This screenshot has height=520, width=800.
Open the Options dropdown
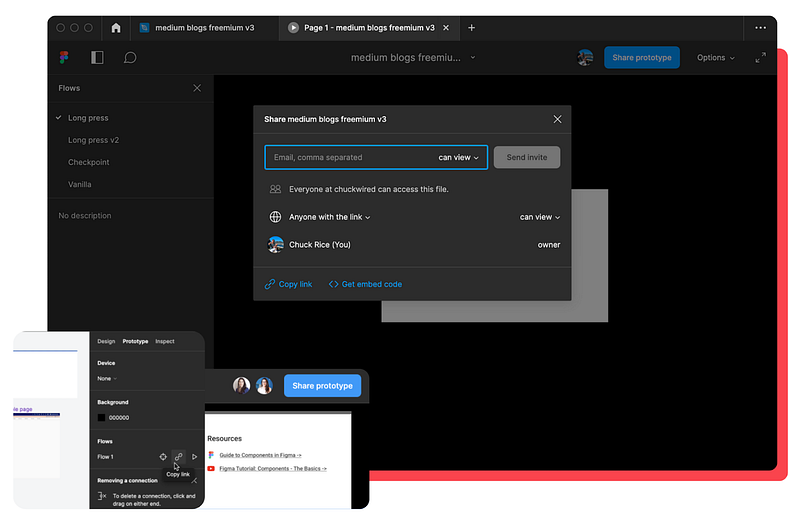(x=716, y=58)
